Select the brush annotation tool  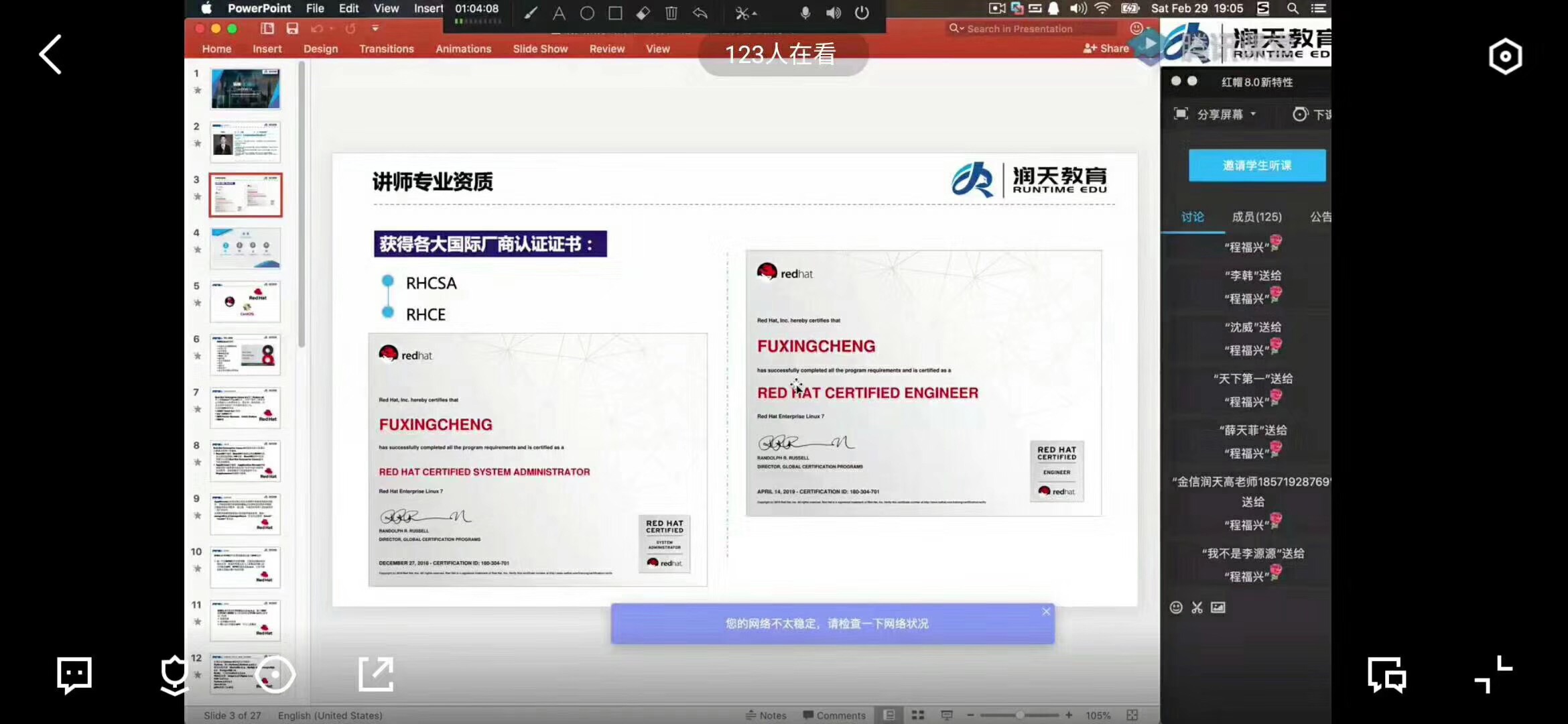pyautogui.click(x=530, y=13)
